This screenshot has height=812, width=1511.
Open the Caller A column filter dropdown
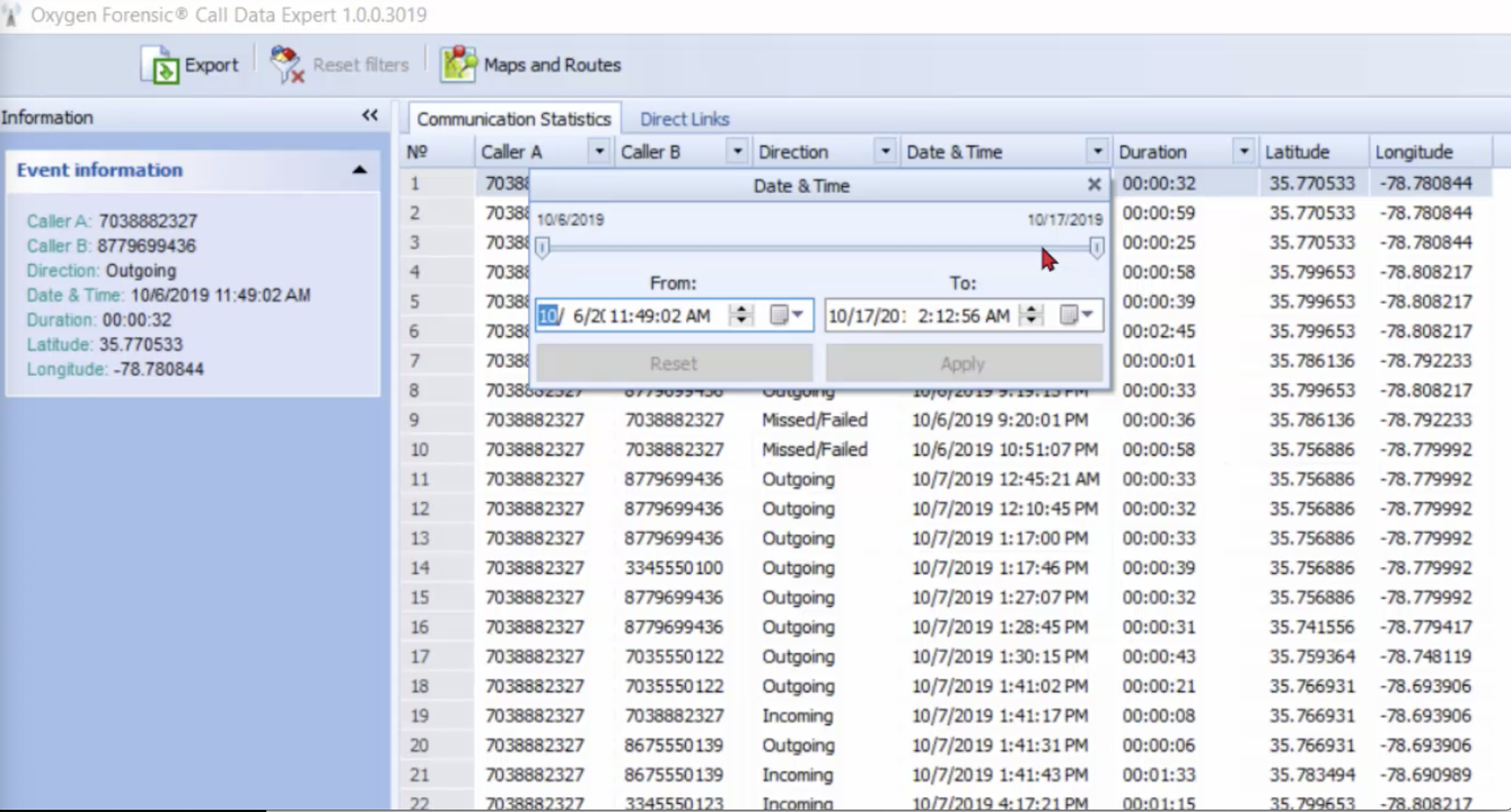(599, 152)
